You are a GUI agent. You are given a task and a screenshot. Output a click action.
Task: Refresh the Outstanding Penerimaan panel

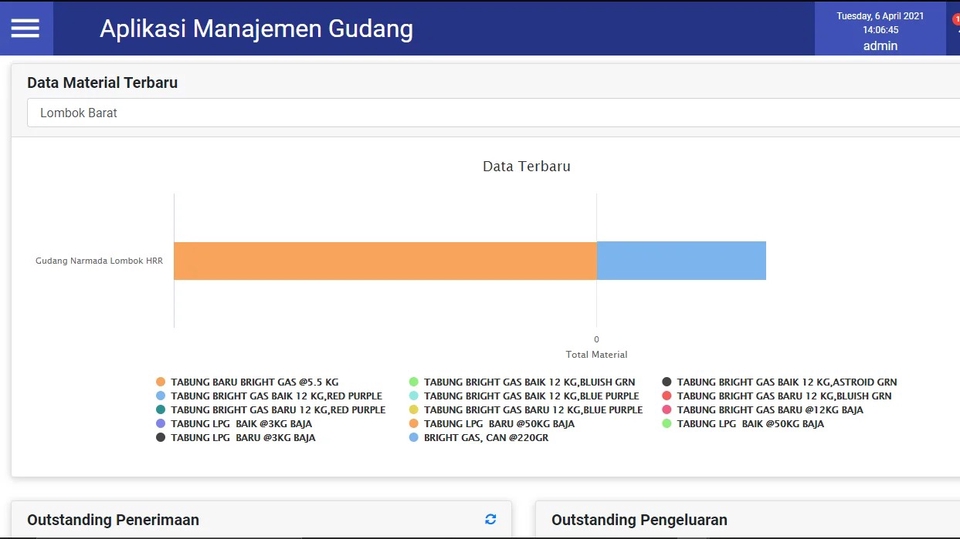490,519
